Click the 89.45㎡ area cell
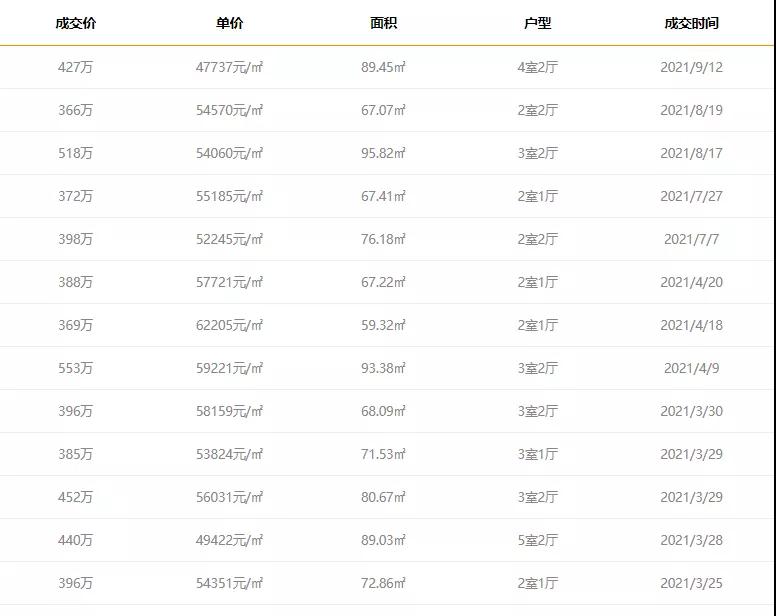The height and width of the screenshot is (616, 776). tap(384, 67)
